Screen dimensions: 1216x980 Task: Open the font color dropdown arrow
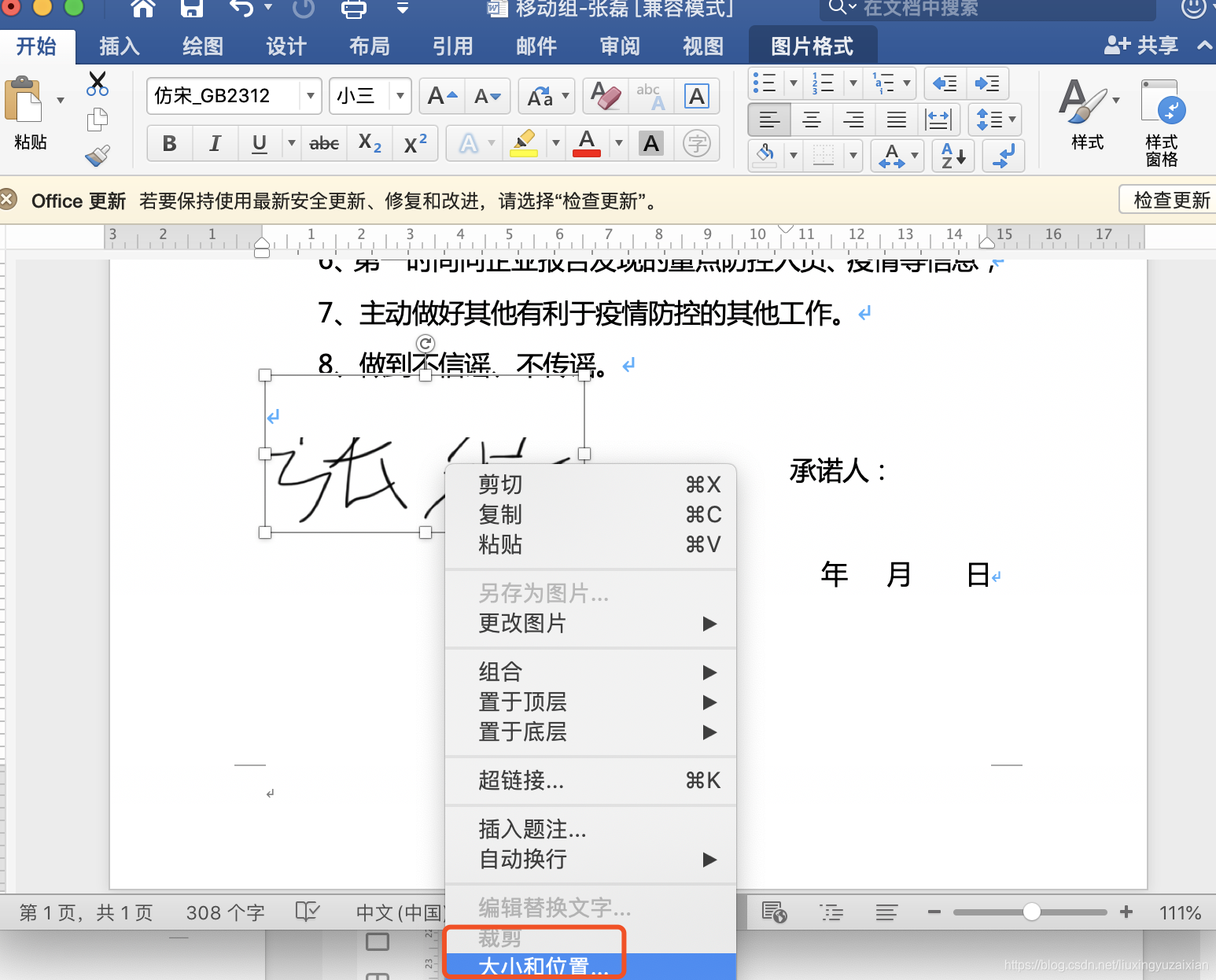618,143
